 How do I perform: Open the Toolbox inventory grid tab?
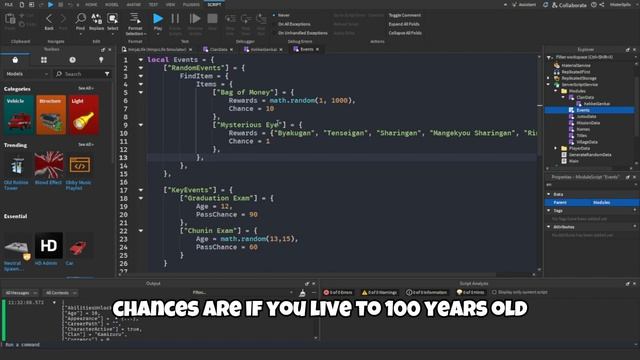point(44,60)
